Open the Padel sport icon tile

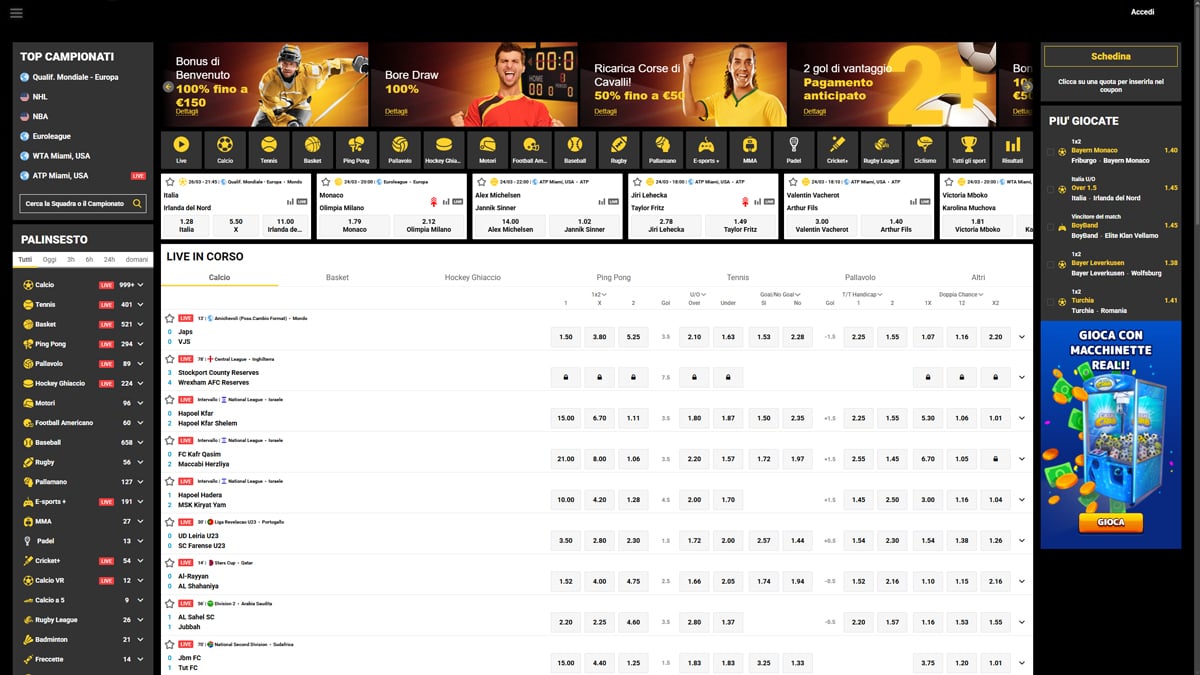tap(793, 149)
